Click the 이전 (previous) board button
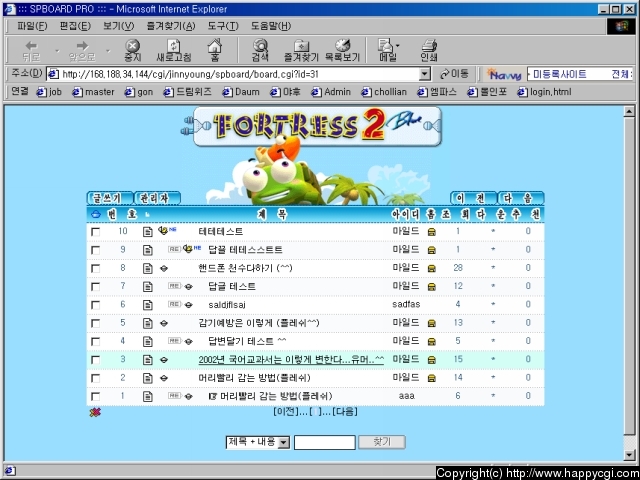This screenshot has width=640, height=480. tap(473, 198)
